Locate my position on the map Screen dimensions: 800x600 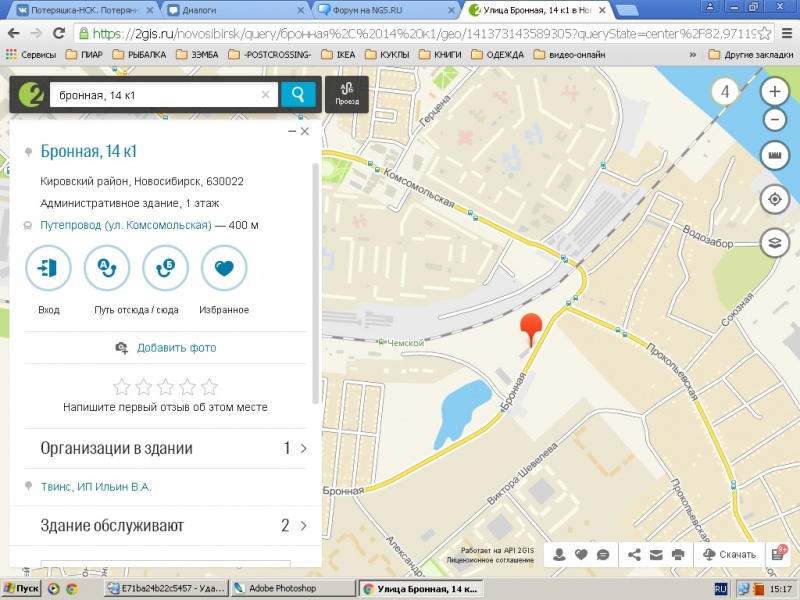(x=774, y=199)
